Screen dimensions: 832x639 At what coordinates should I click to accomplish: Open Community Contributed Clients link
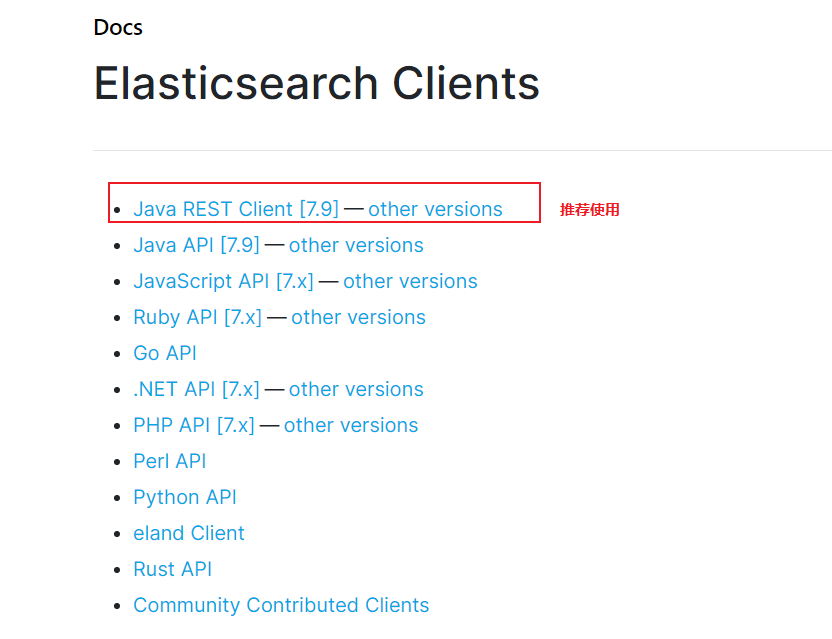coord(281,606)
